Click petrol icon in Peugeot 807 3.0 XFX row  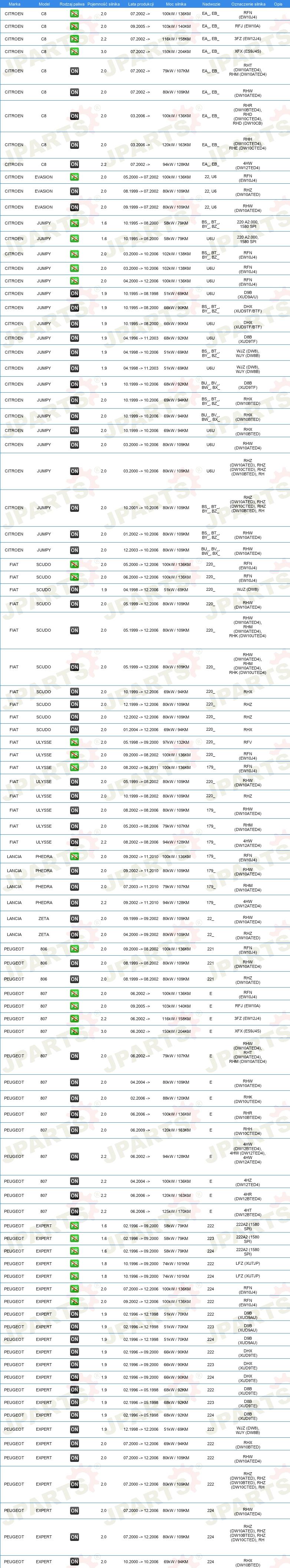point(74,1031)
